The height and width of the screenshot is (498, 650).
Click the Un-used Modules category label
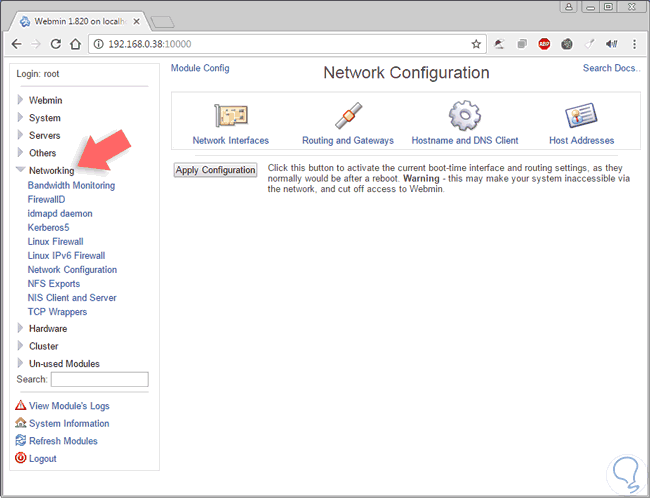64,364
